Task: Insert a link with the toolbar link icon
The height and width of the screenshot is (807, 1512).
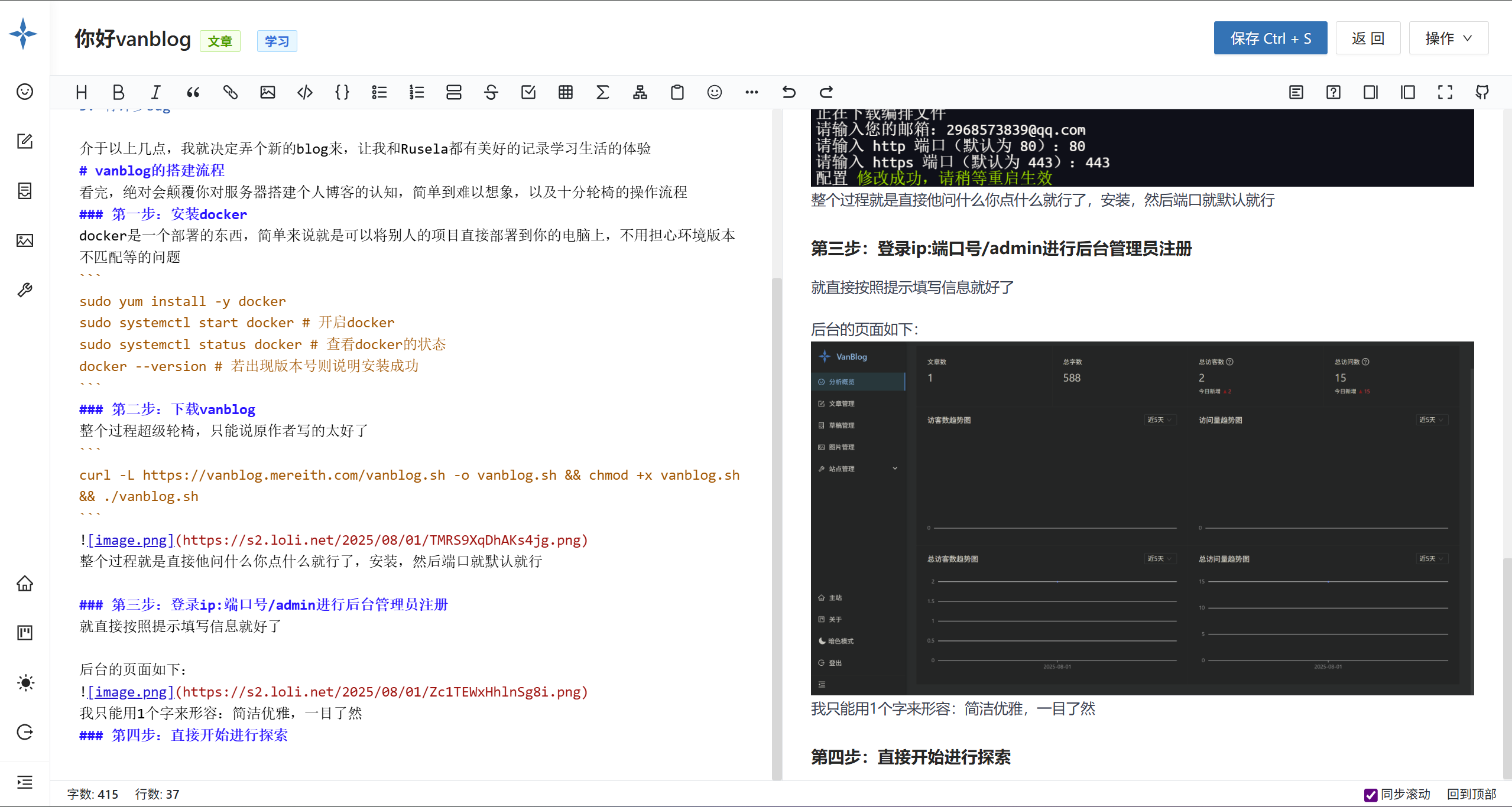Action: click(x=230, y=92)
